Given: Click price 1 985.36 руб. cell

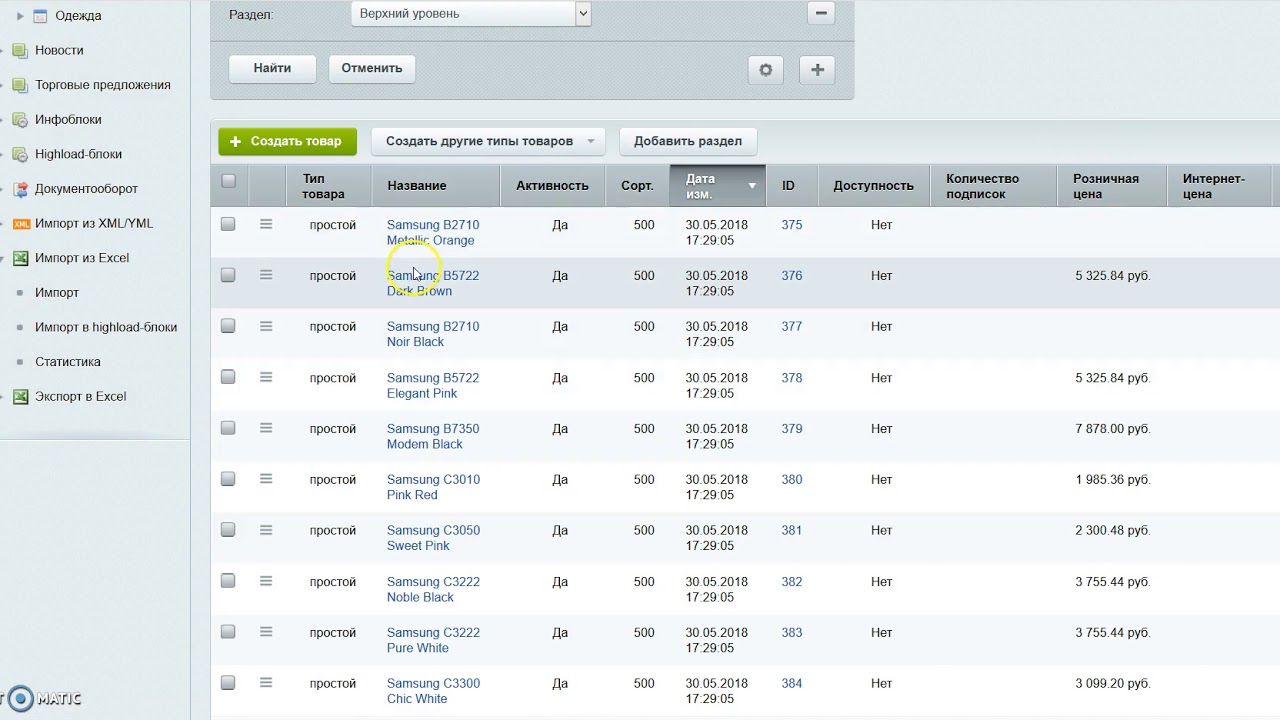Looking at the screenshot, I should 1113,480.
